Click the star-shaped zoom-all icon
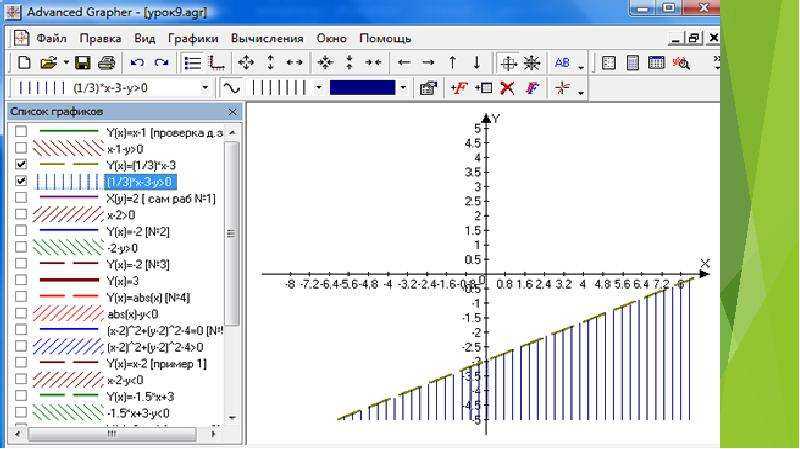This screenshot has width=800, height=449. pos(532,63)
